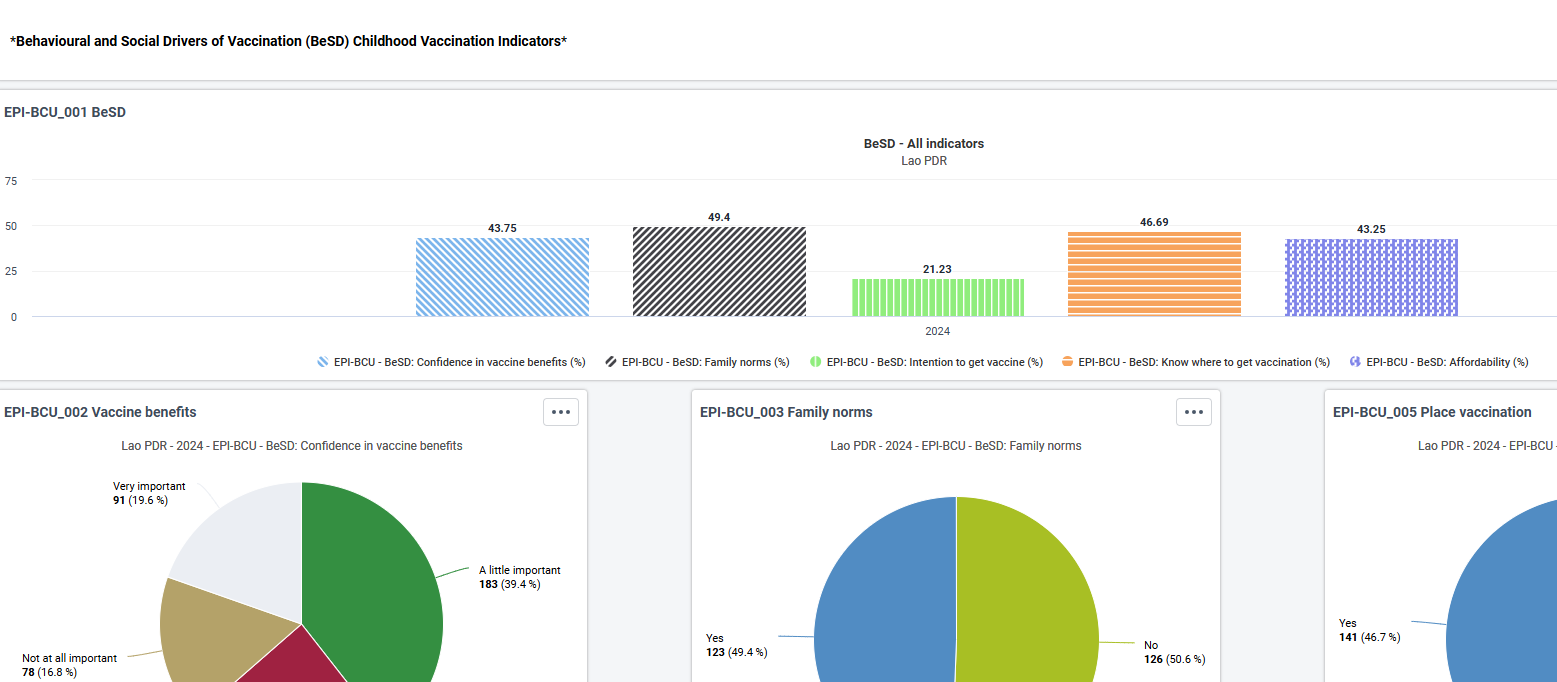Toggle the Intention to get vaccine legend label
1557x682 pixels.
pyautogui.click(x=935, y=362)
